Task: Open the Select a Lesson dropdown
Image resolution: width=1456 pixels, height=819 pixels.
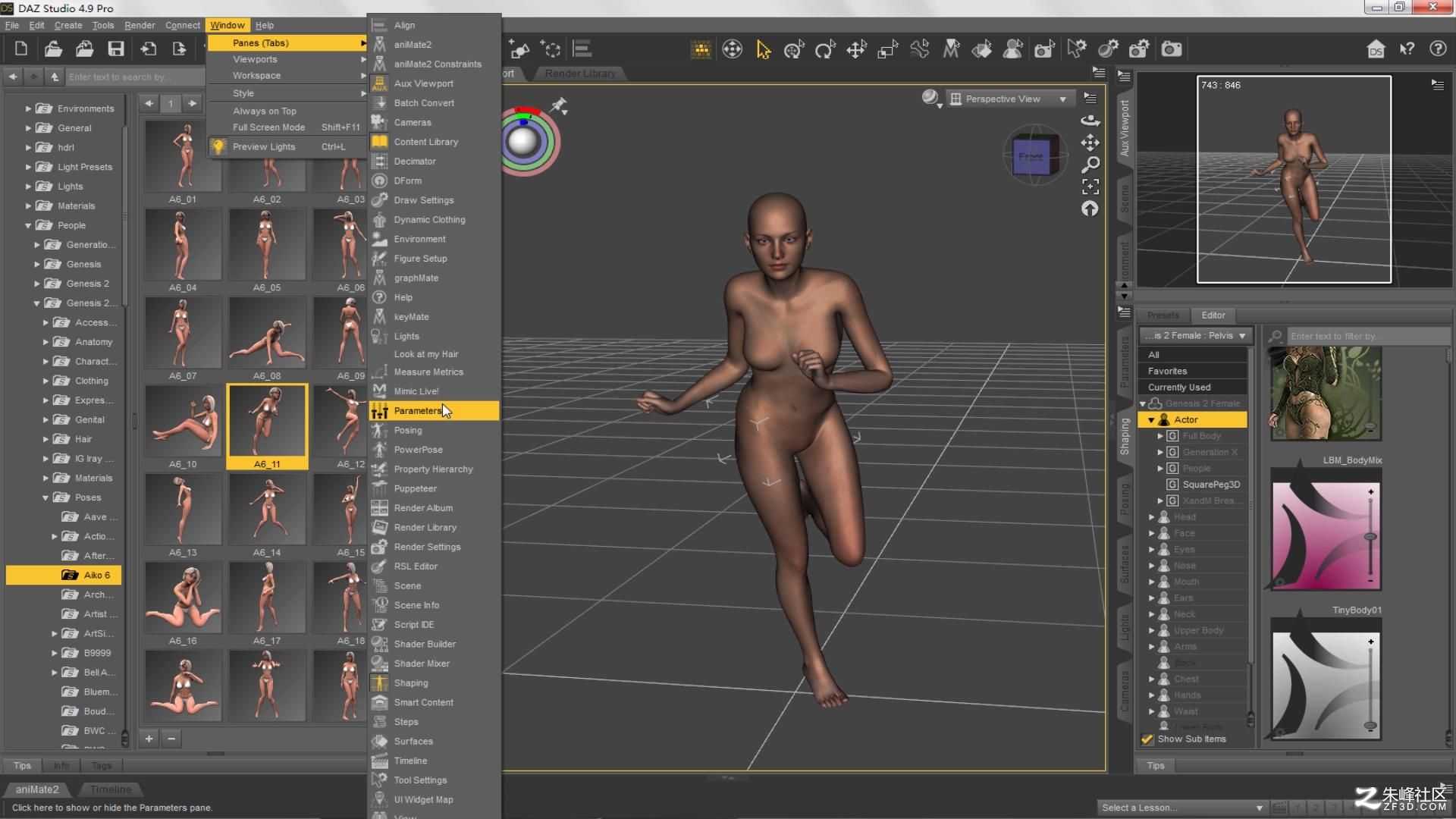Action: tap(1181, 808)
